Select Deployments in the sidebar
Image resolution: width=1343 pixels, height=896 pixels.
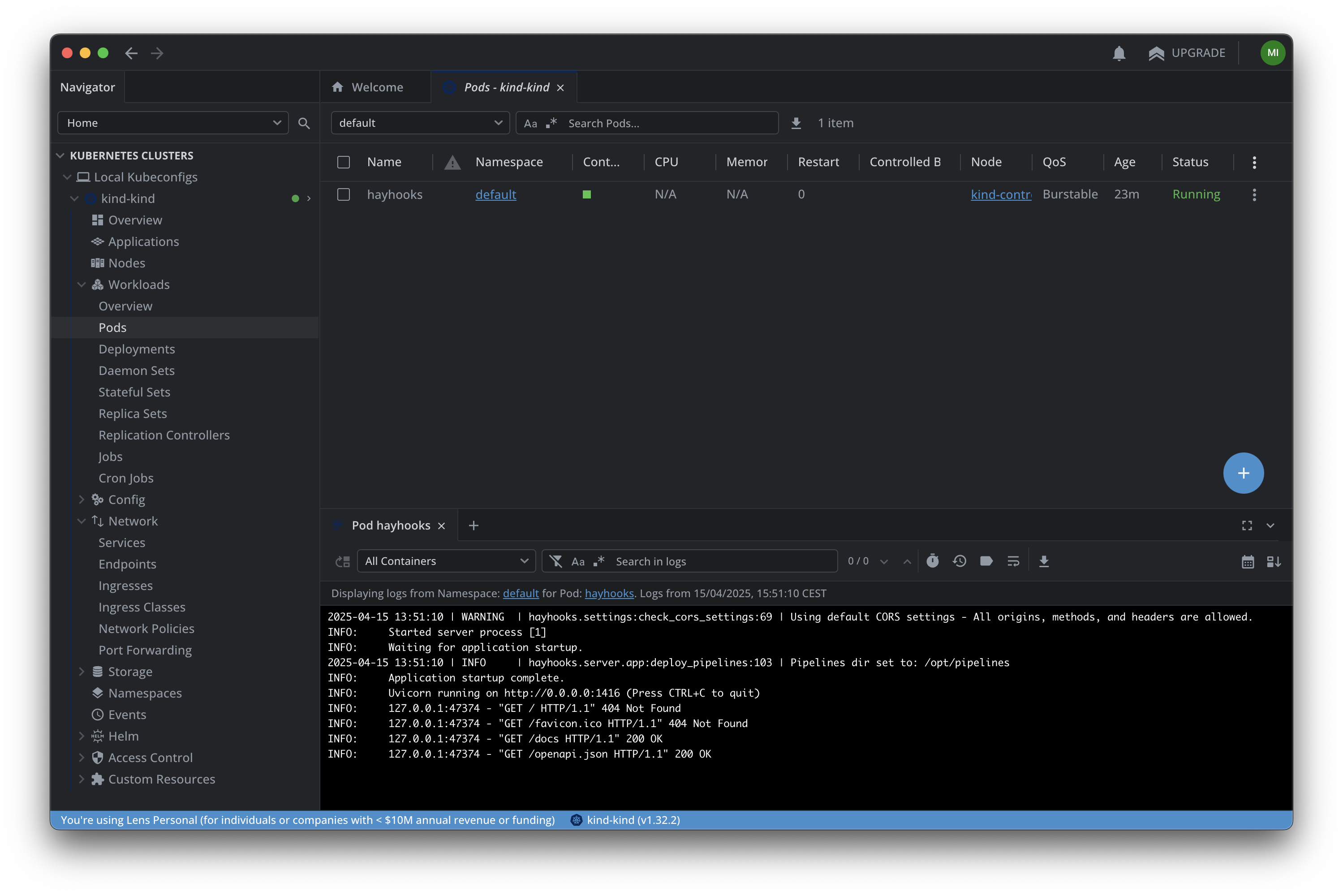click(x=137, y=349)
